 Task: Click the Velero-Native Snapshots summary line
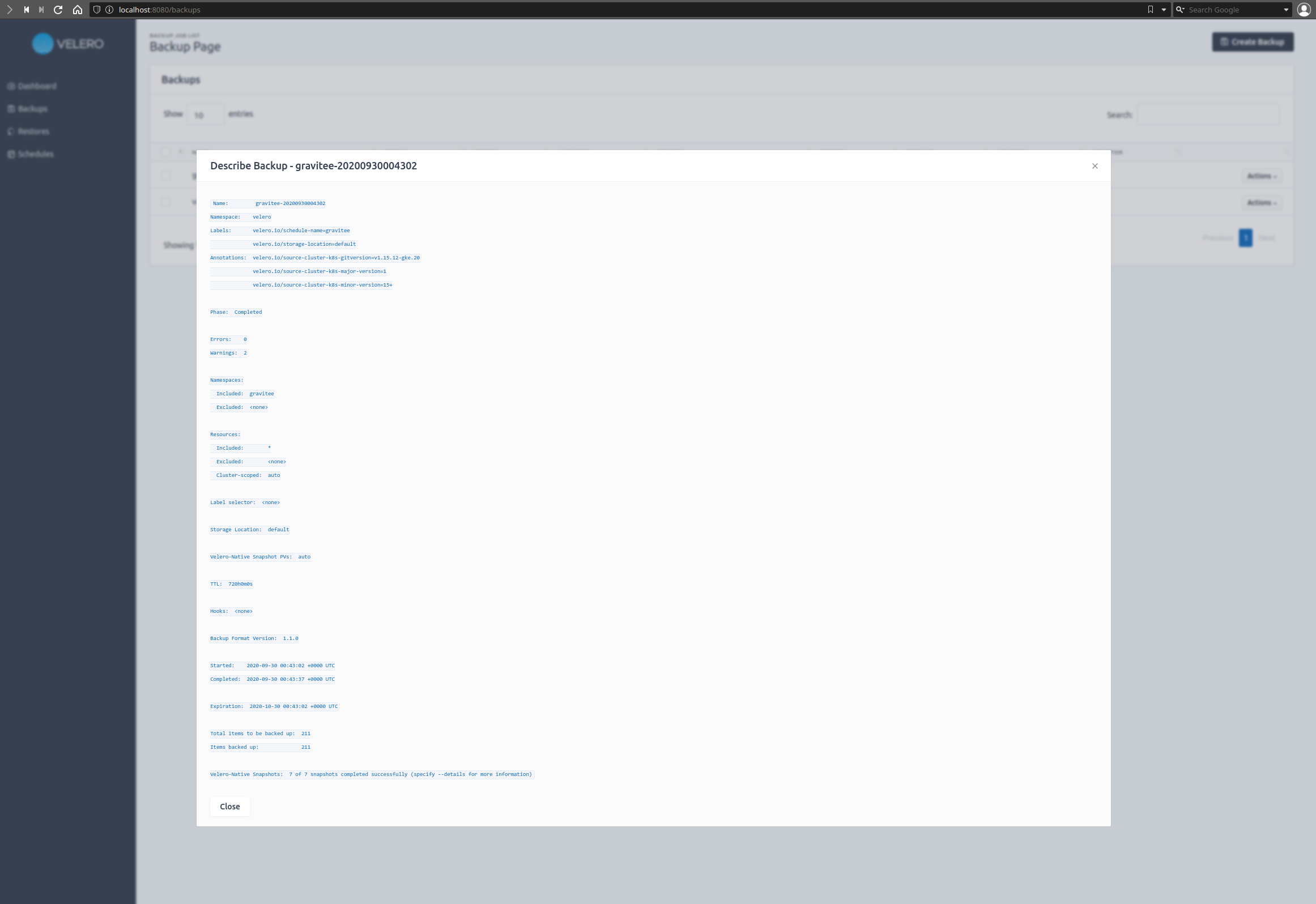tap(372, 774)
